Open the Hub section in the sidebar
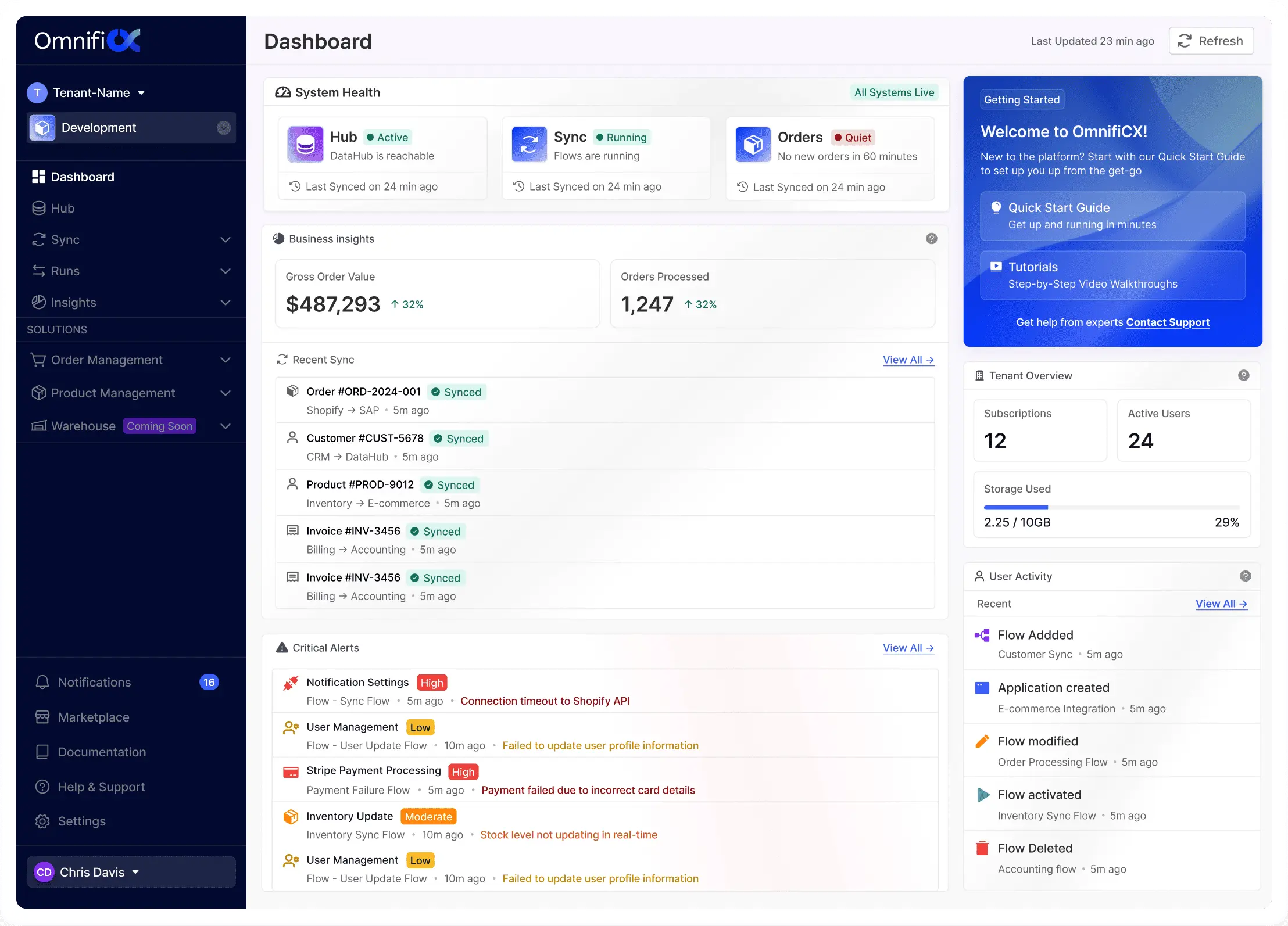The width and height of the screenshot is (1288, 926). click(x=62, y=208)
